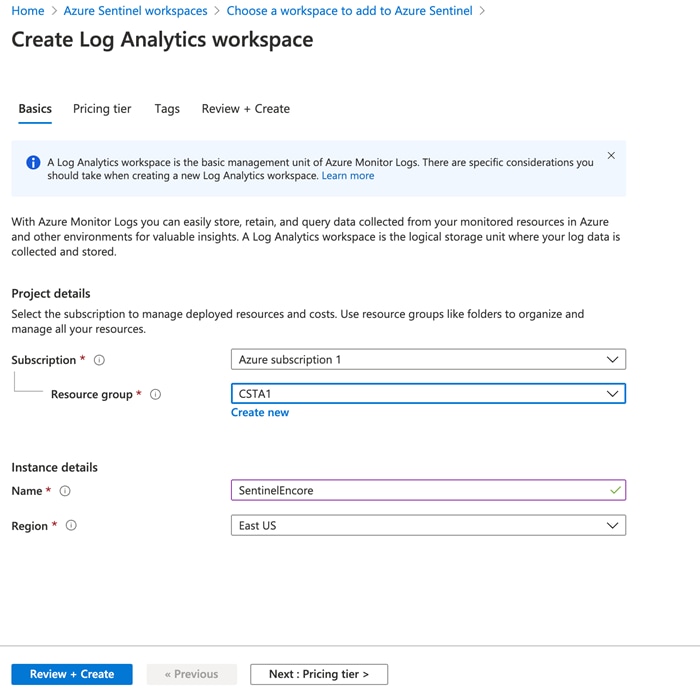Image resolution: width=700 pixels, height=699 pixels.
Task: Switch to the Pricing tier tab
Action: click(x=102, y=109)
